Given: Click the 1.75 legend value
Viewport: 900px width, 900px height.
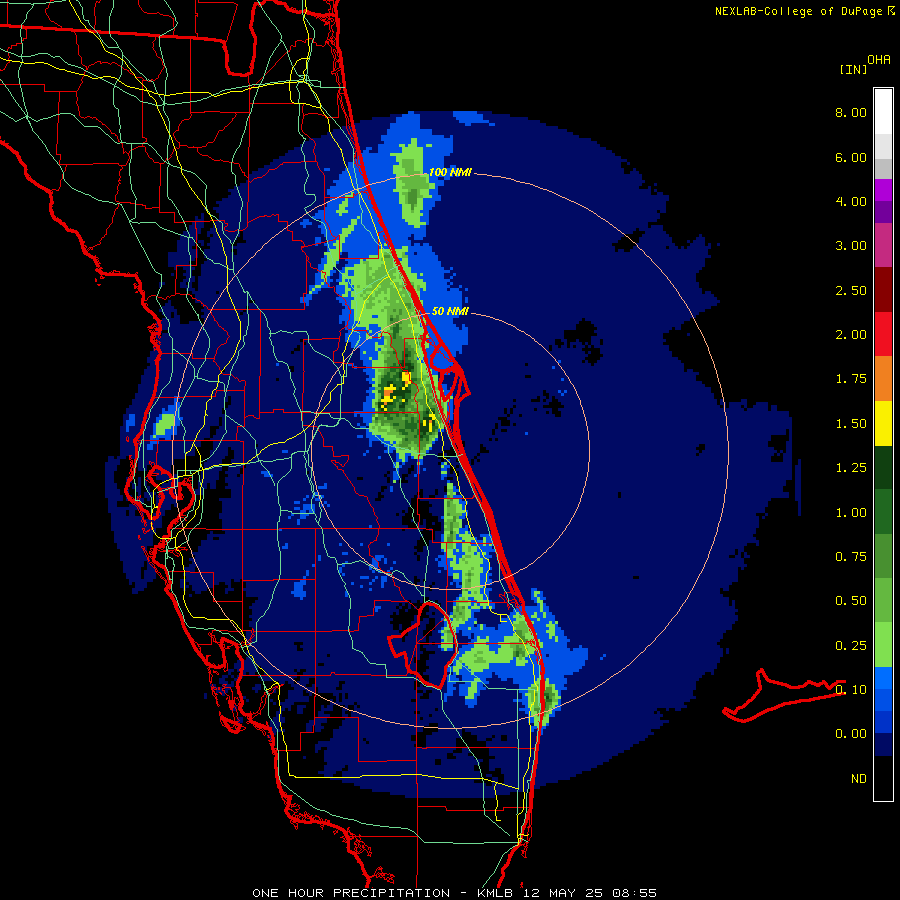Looking at the screenshot, I should click(851, 379).
